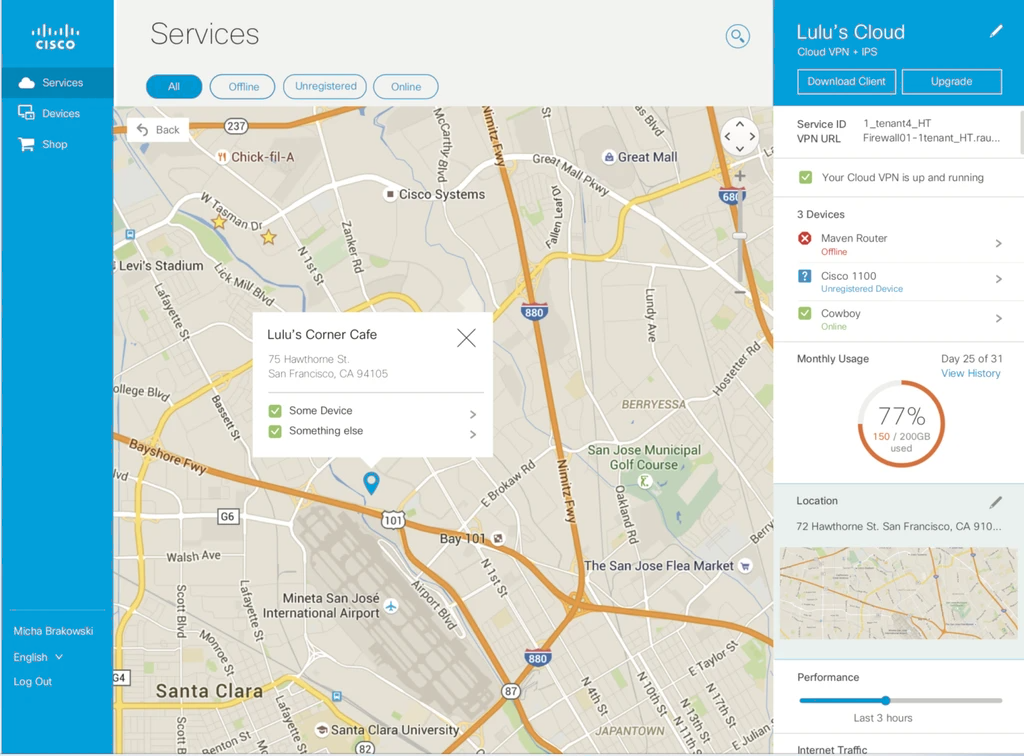1024x756 pixels.
Task: Toggle the Some Device checkbox
Action: click(x=275, y=411)
